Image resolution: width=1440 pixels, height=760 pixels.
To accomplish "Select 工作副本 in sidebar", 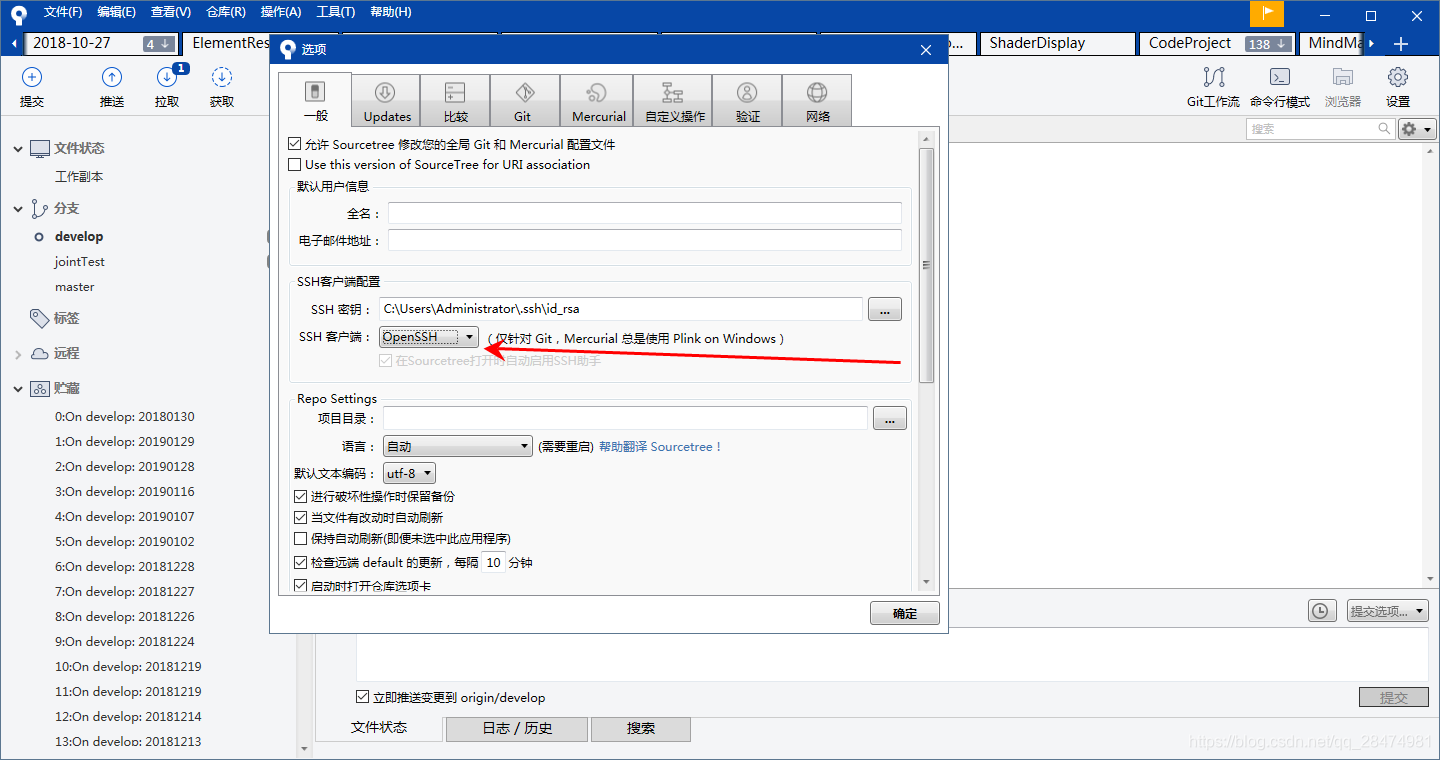I will coord(79,177).
